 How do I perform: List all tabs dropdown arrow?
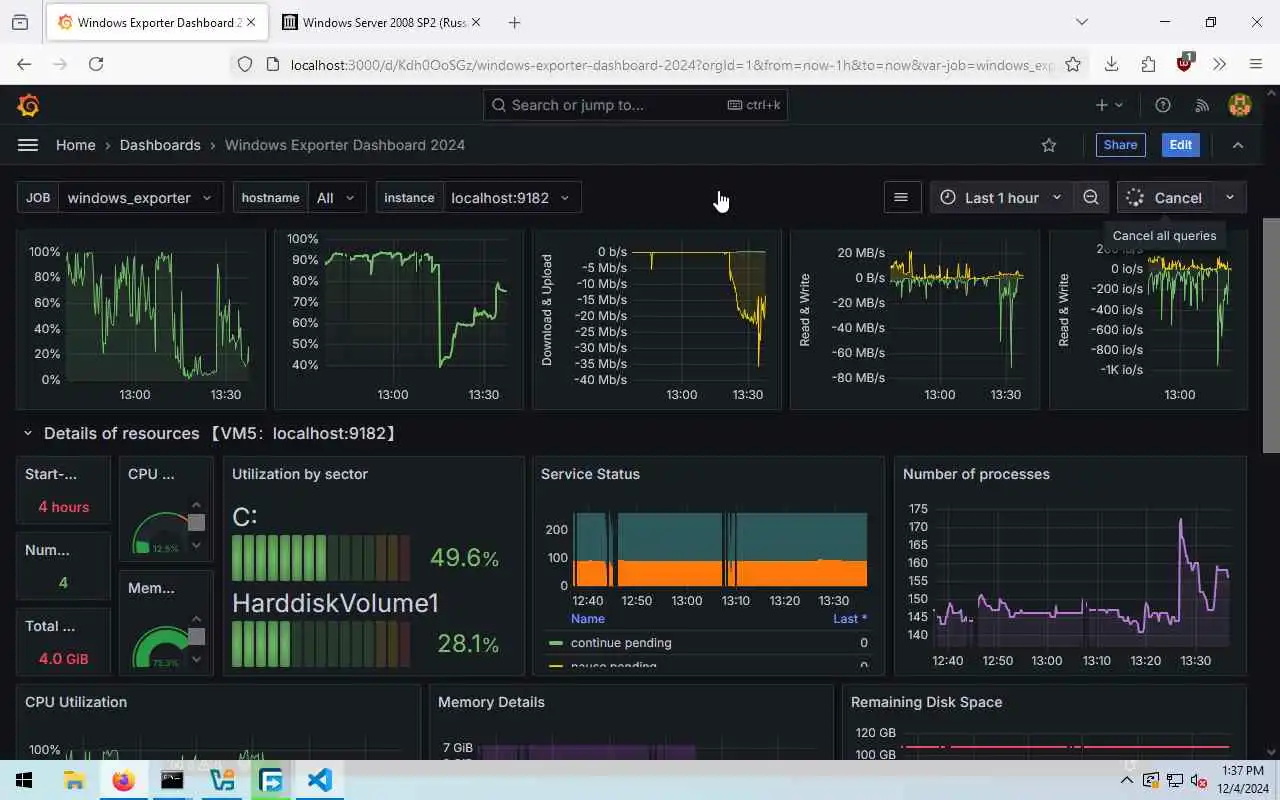click(1082, 22)
